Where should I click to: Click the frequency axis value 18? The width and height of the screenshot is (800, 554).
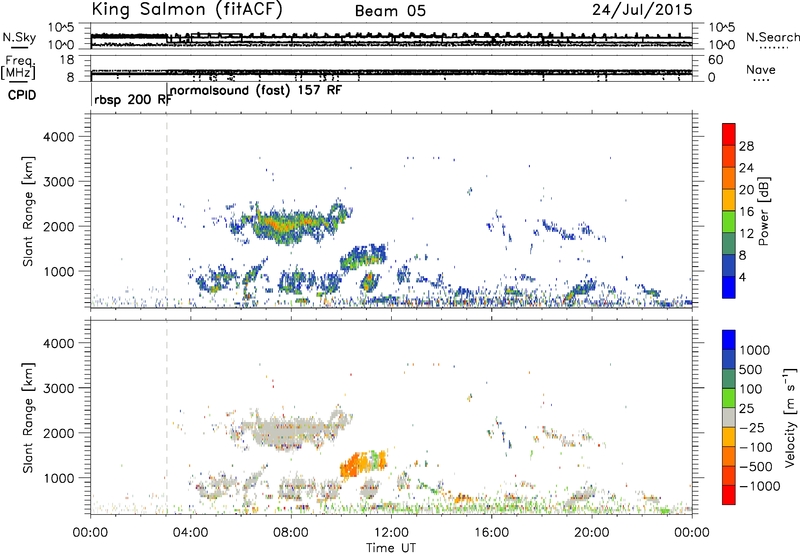pyautogui.click(x=67, y=60)
